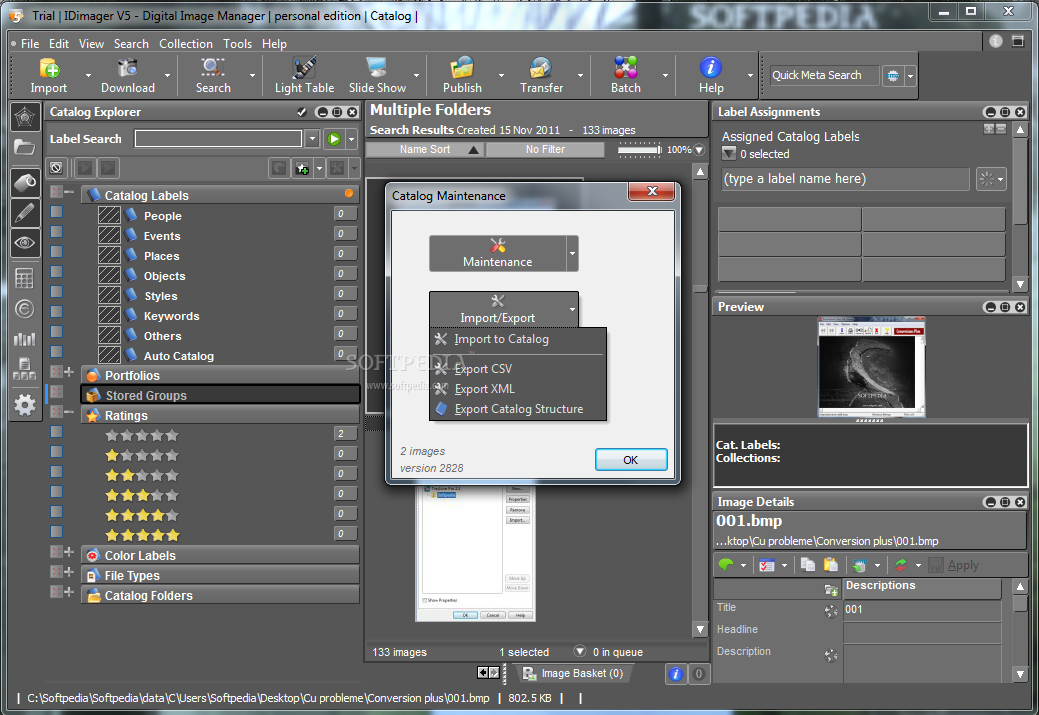Open the File menu
Screen dimensions: 1039x715
(x=30, y=44)
